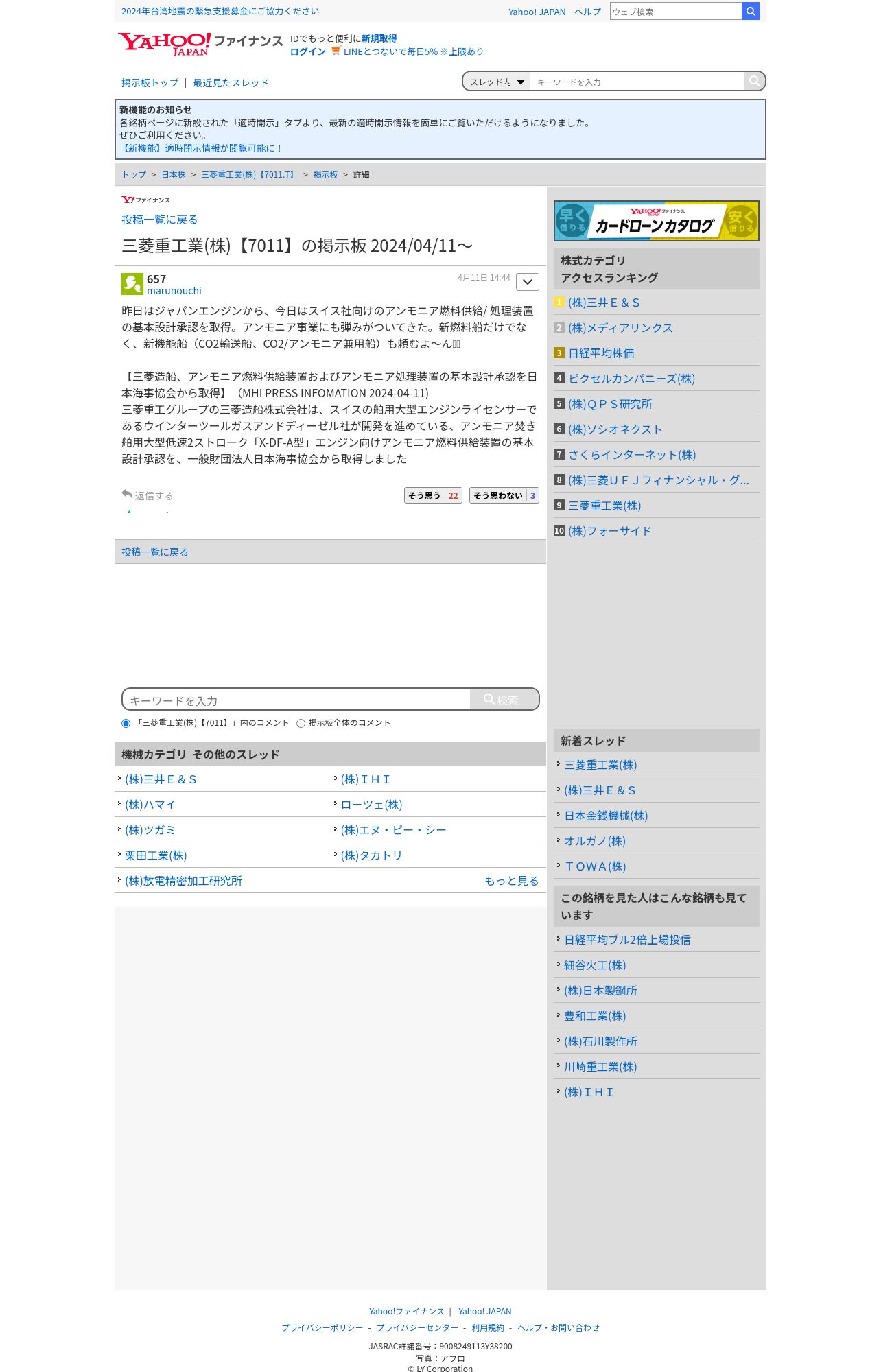Open (株)IHI in the 機械カテゴリ threads
Image resolution: width=881 pixels, height=1372 pixels.
(366, 779)
